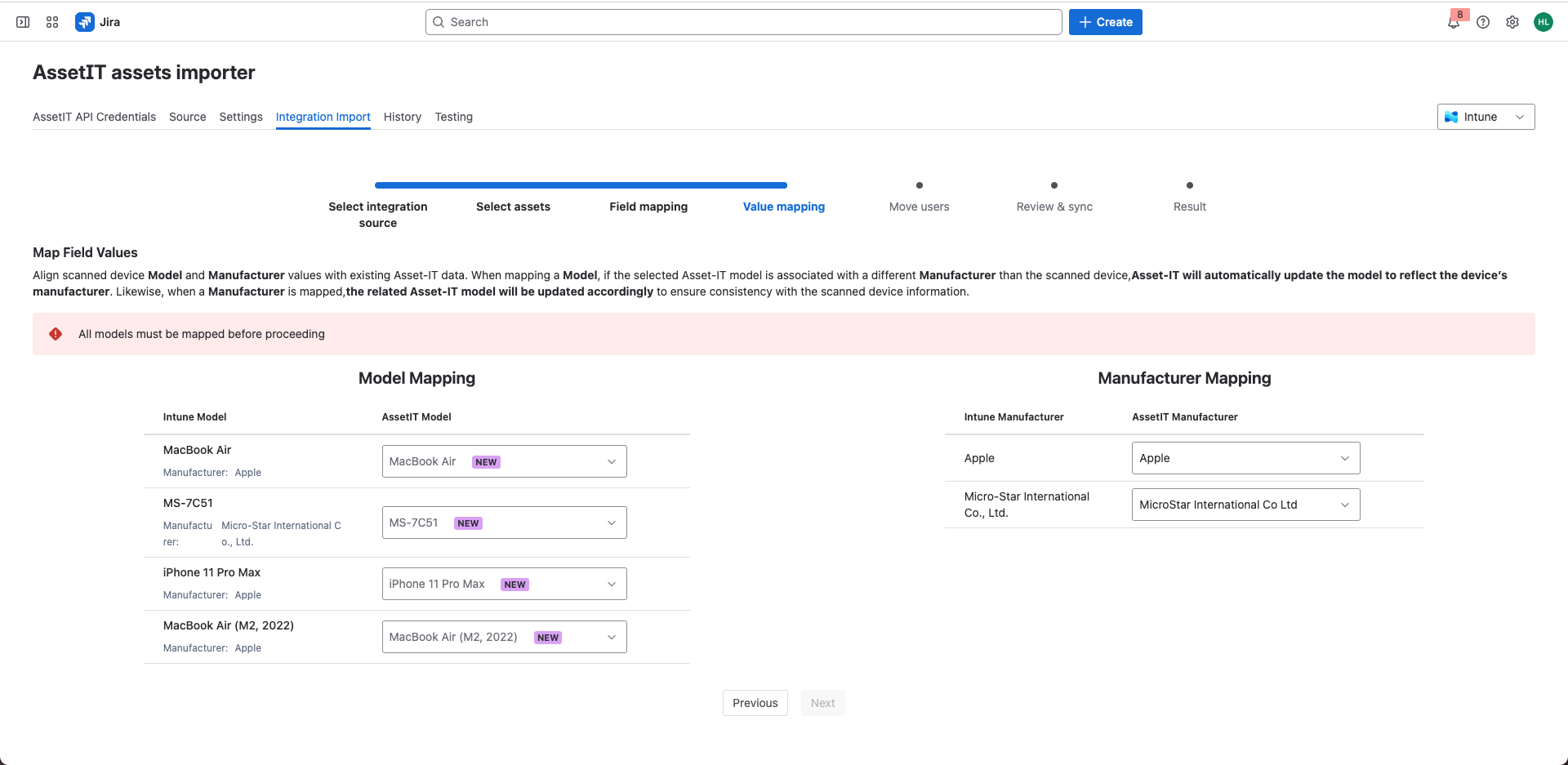
Task: Expand the iPhone 11 Pro Max model dropdown
Action: 504,584
